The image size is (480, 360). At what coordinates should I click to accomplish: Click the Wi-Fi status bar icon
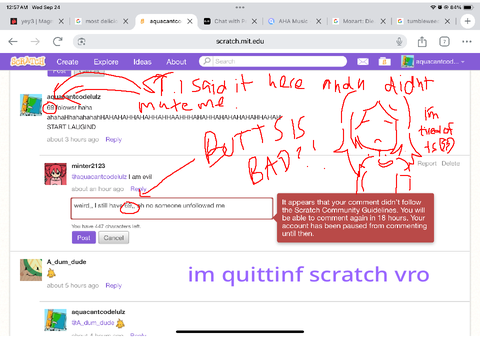pos(433,7)
